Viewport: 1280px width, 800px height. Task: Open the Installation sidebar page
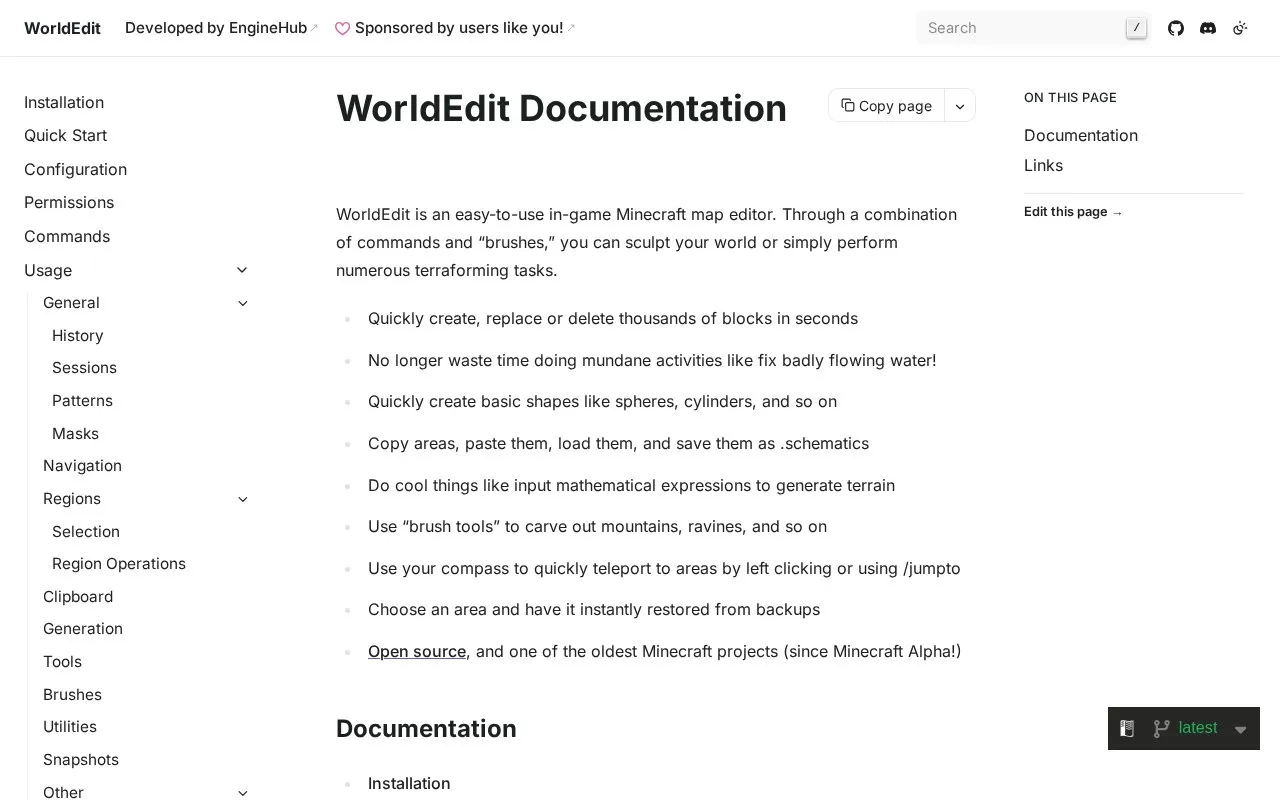click(64, 102)
